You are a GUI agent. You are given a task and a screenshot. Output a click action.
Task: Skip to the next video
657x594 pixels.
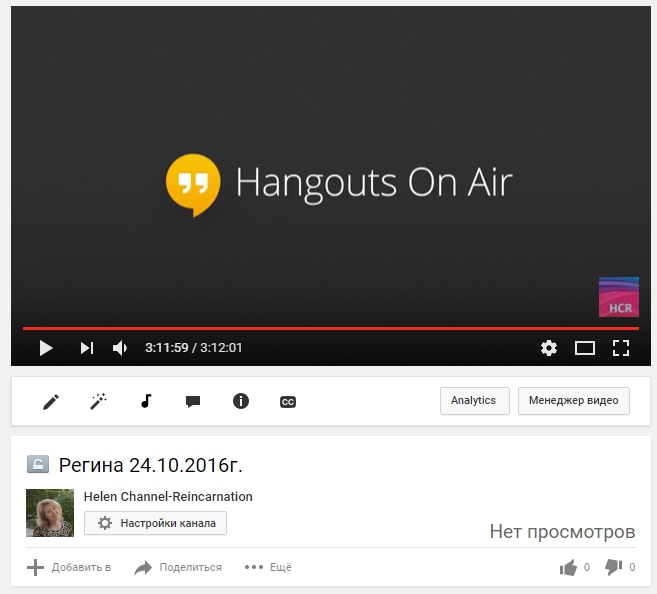(87, 348)
